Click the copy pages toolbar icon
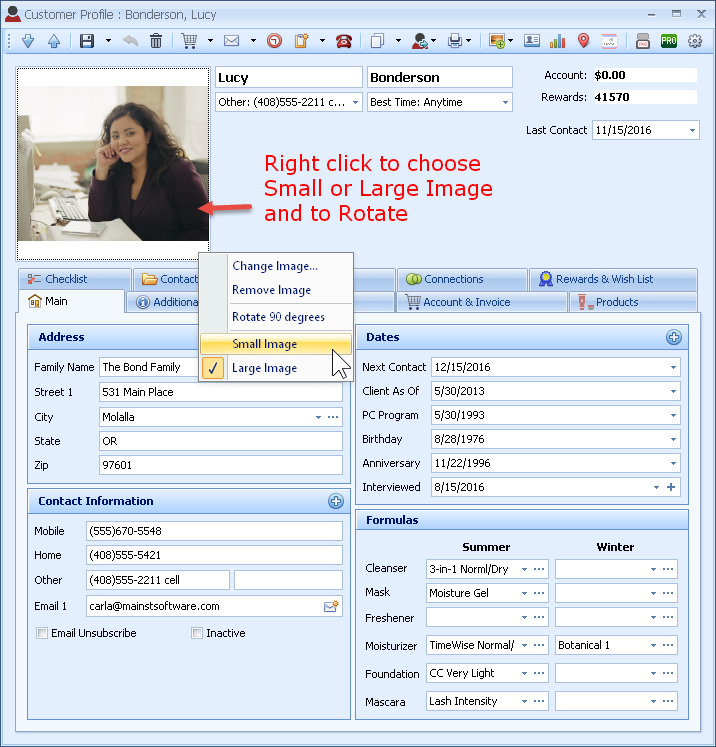Viewport: 716px width, 747px height. point(377,41)
